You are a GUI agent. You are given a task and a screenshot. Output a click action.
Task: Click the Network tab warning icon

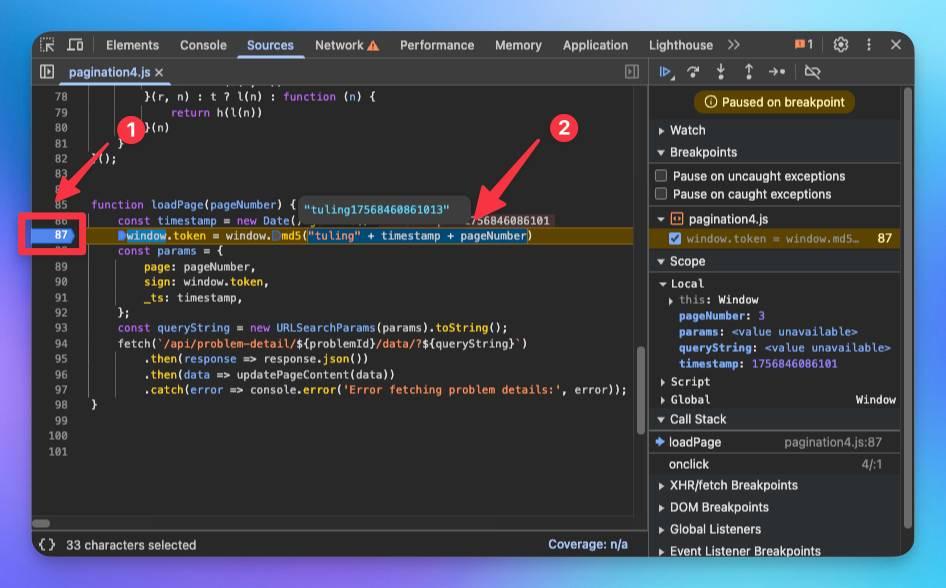pyautogui.click(x=373, y=45)
